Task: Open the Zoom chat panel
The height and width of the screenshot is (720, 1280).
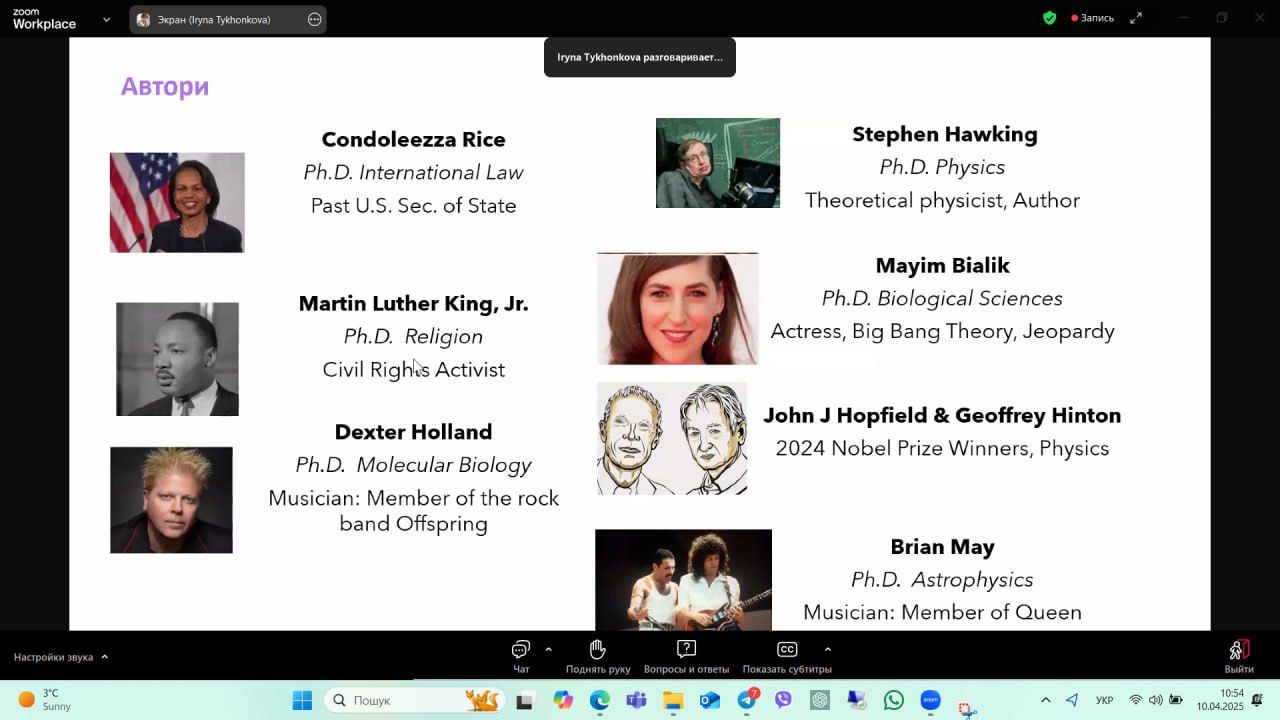Action: pyautogui.click(x=521, y=655)
